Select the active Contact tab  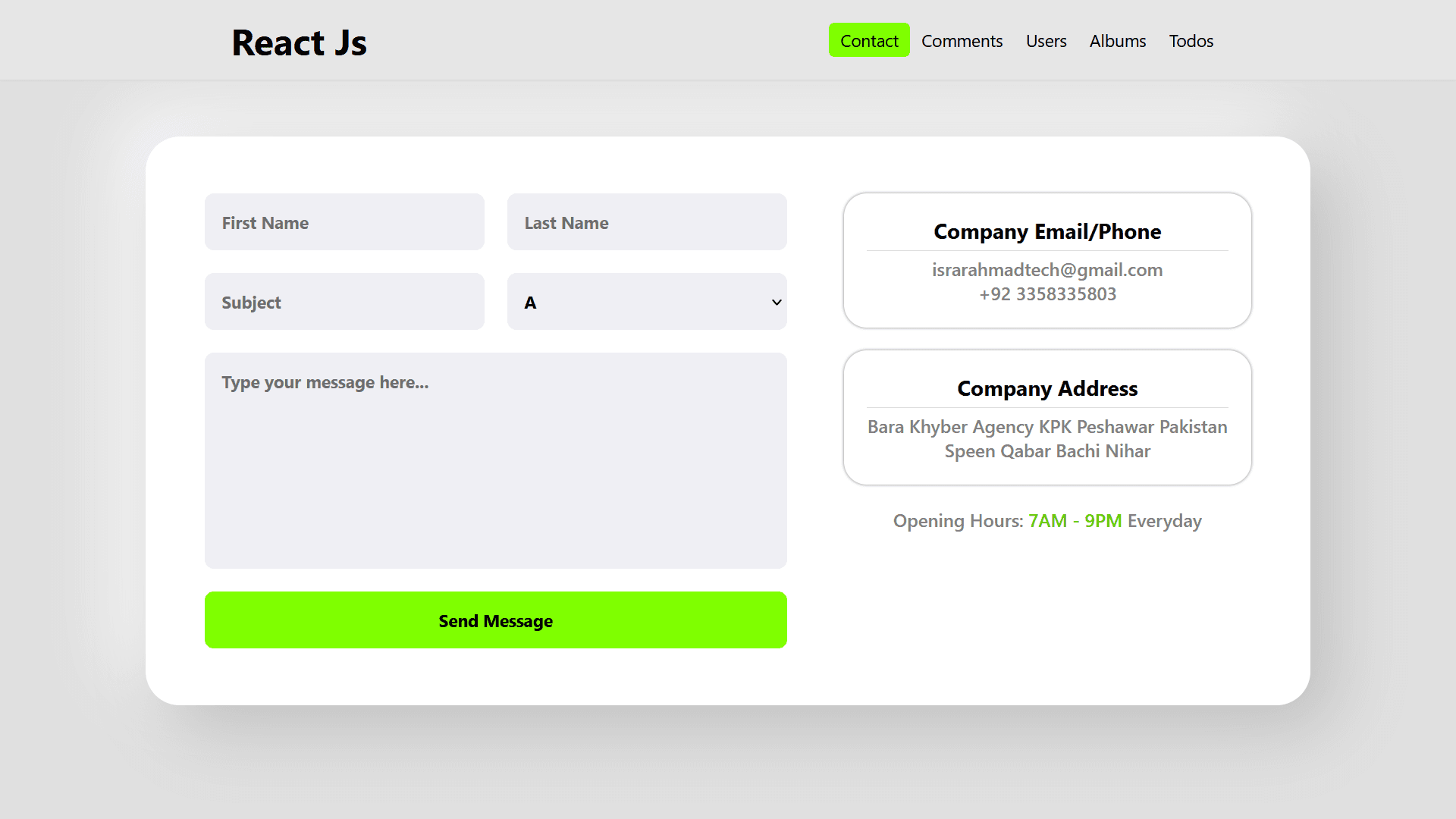click(869, 40)
